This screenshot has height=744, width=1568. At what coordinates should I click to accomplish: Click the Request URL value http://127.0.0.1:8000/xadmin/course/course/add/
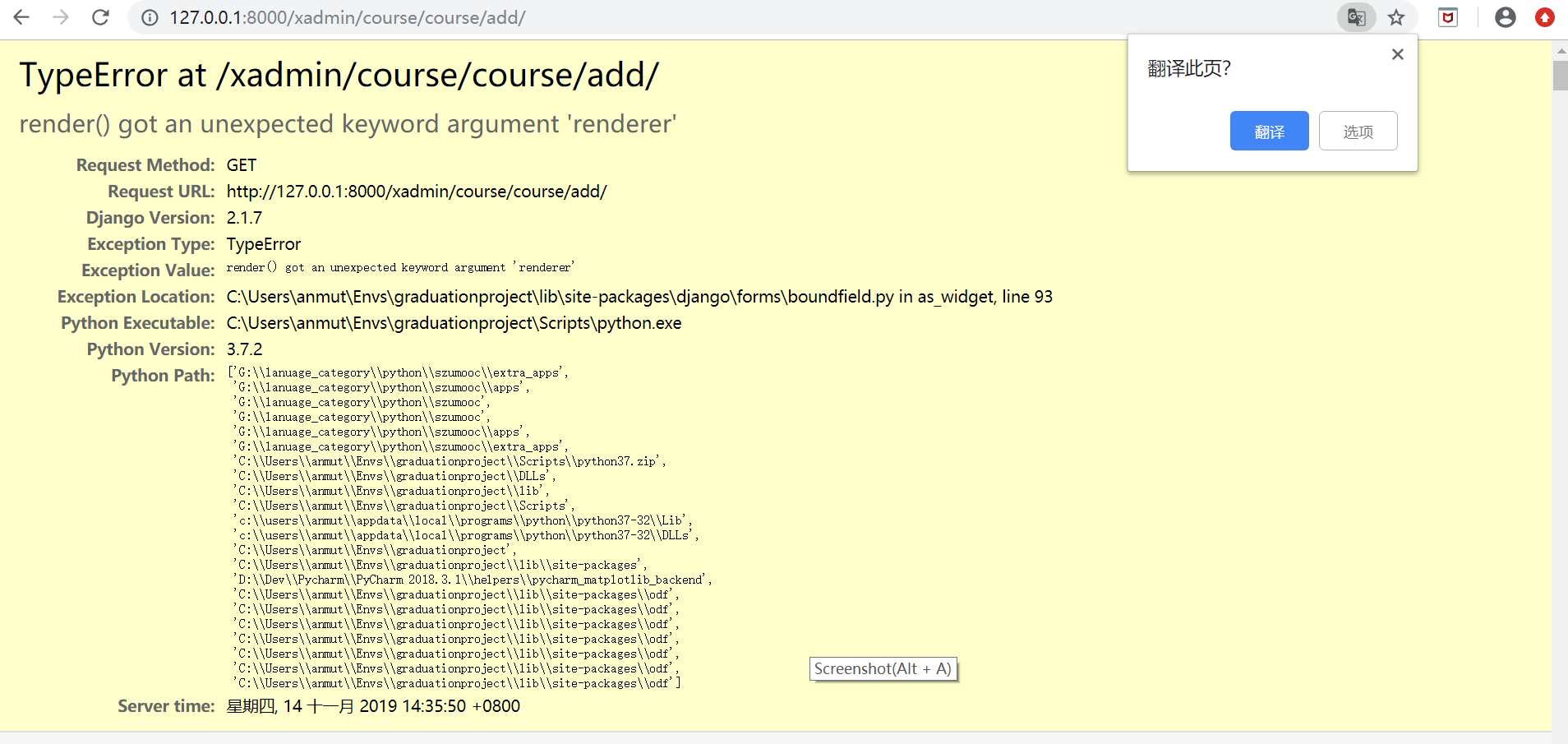click(417, 192)
